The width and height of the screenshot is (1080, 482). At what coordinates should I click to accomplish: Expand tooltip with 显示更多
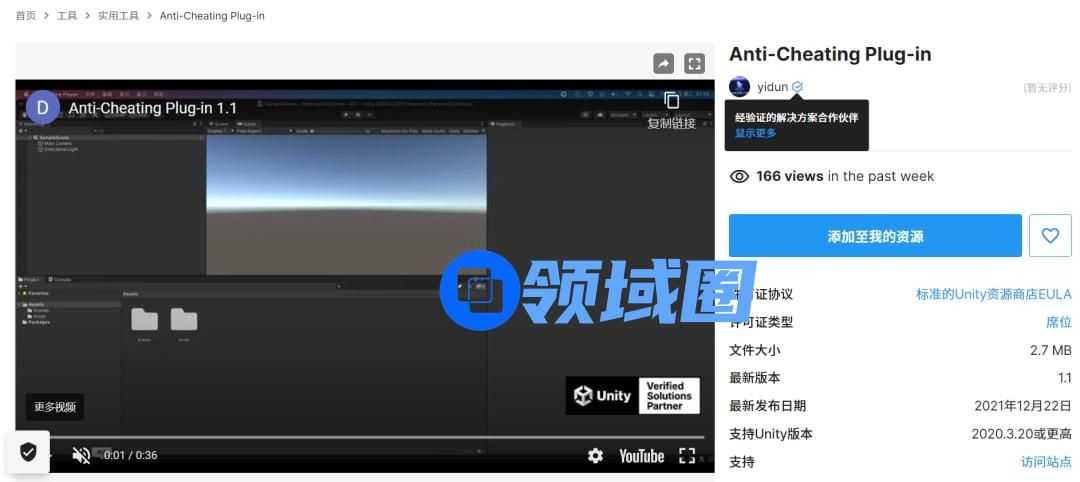tap(755, 133)
